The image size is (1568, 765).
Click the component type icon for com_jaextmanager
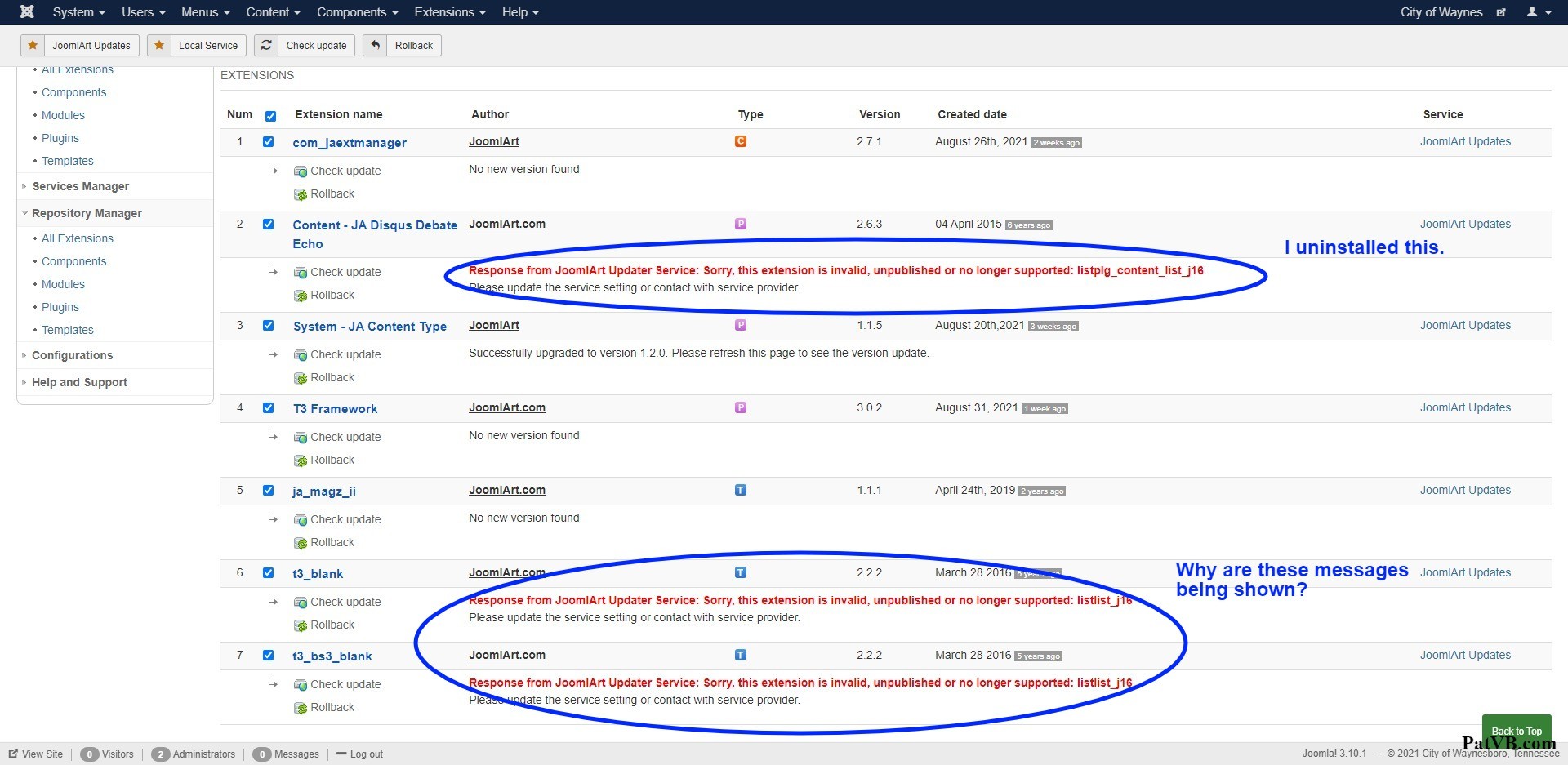pos(741,141)
